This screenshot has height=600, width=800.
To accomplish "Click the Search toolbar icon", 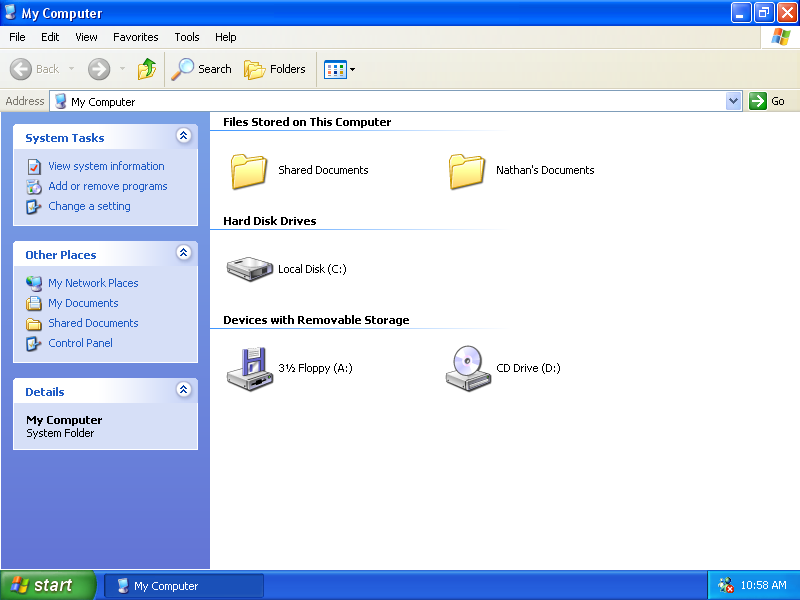I will coord(202,69).
